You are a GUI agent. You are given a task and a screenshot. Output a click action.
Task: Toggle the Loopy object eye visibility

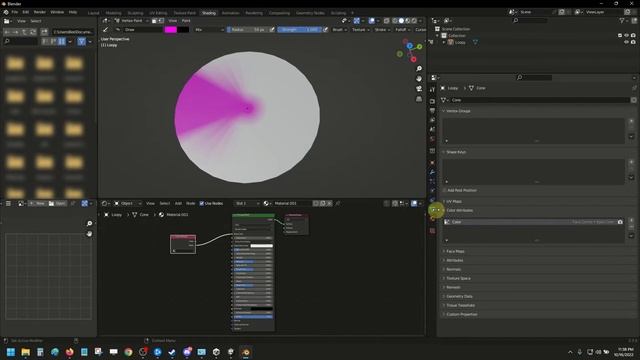point(627,42)
